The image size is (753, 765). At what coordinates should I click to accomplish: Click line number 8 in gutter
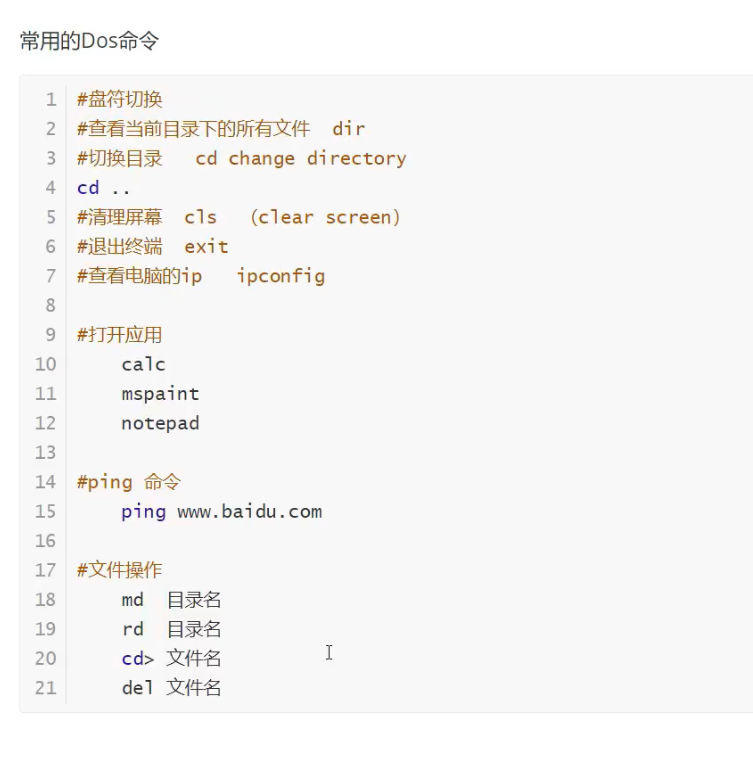click(51, 305)
